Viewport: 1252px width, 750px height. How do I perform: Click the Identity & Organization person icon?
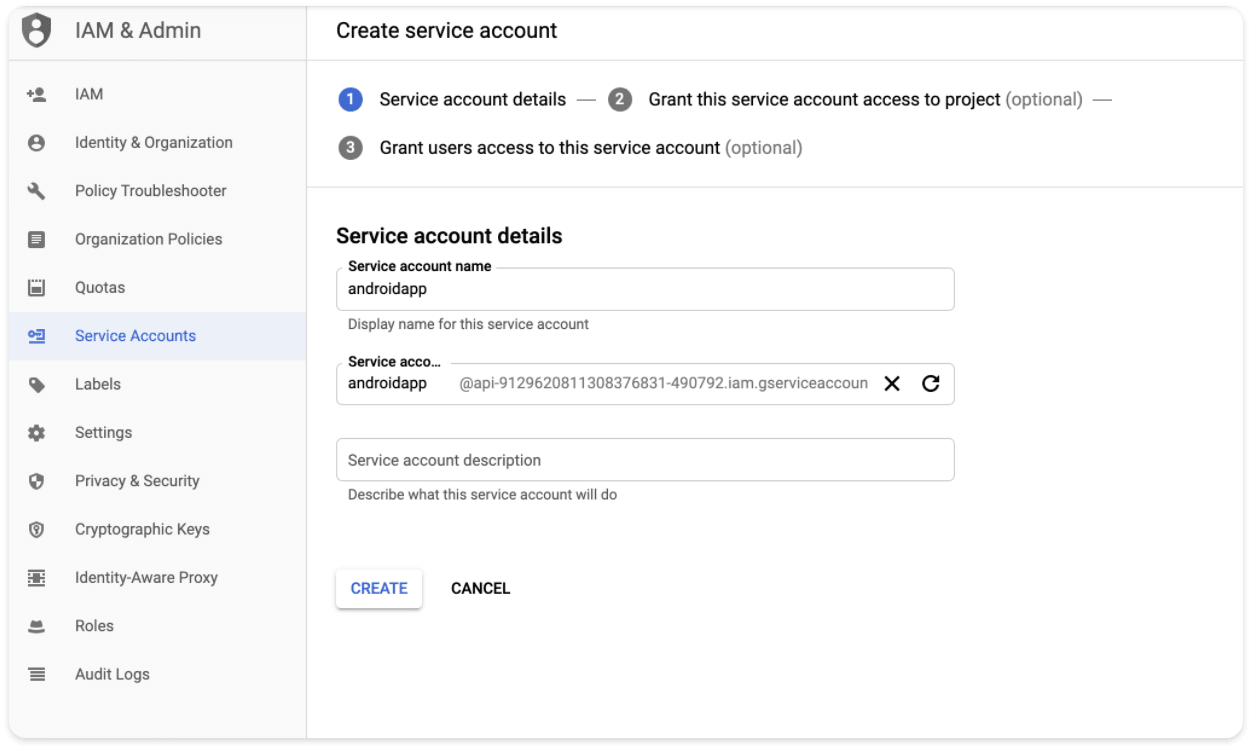coord(37,143)
